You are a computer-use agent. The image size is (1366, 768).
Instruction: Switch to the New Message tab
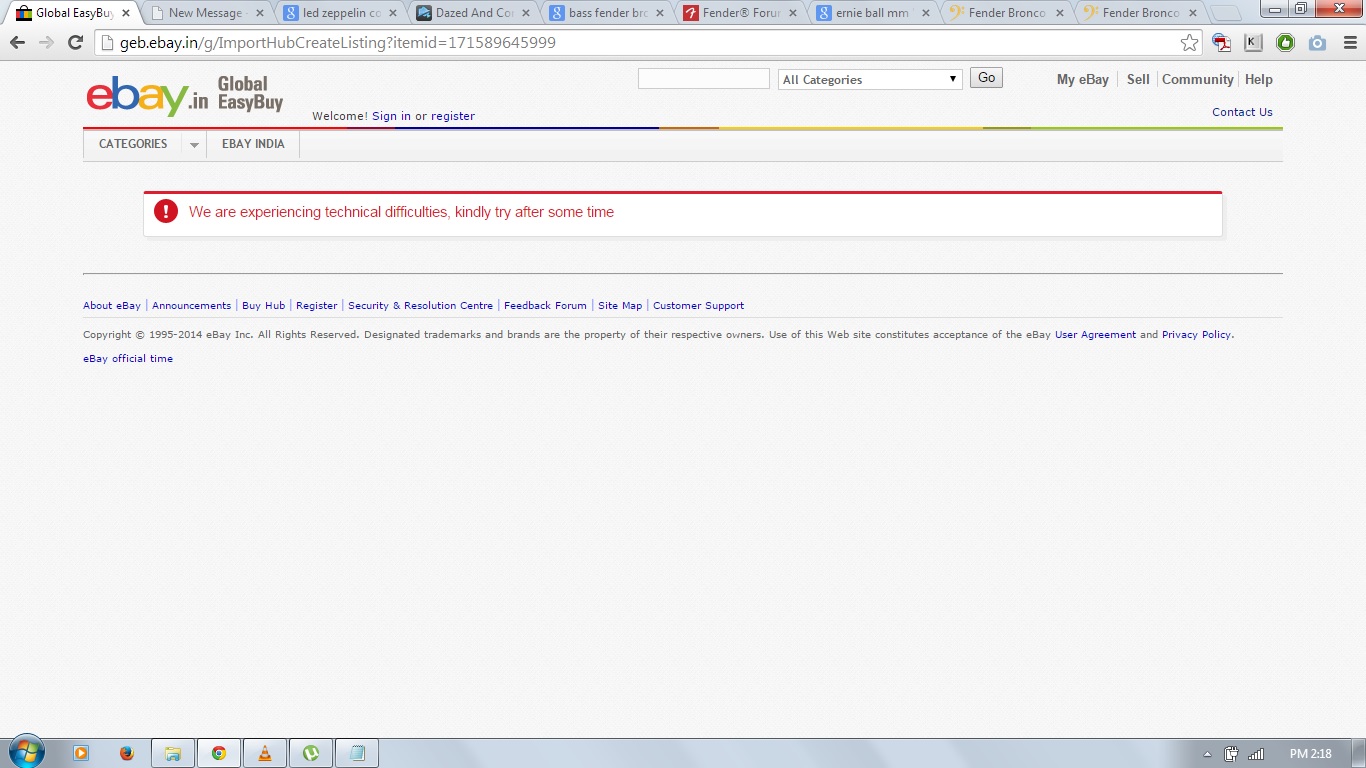coord(205,13)
